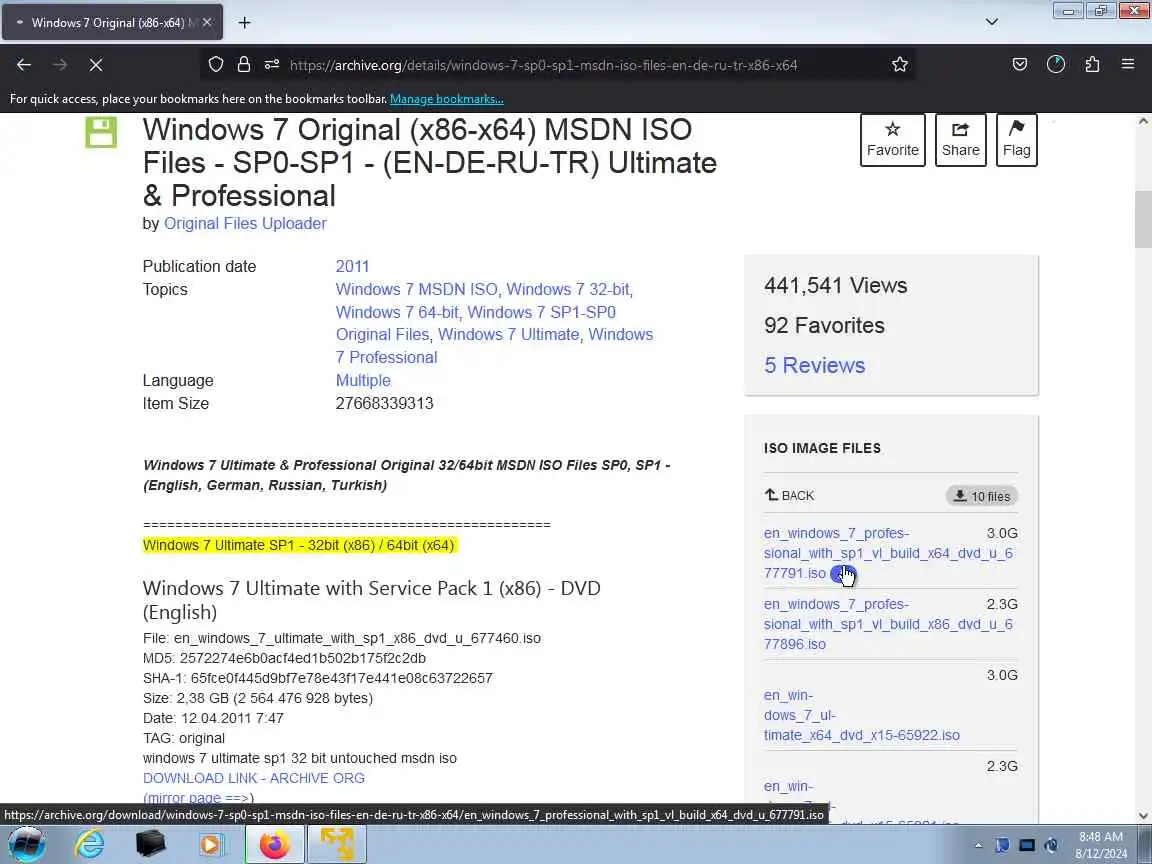
Task: Stop loading the page
Action: pos(96,65)
